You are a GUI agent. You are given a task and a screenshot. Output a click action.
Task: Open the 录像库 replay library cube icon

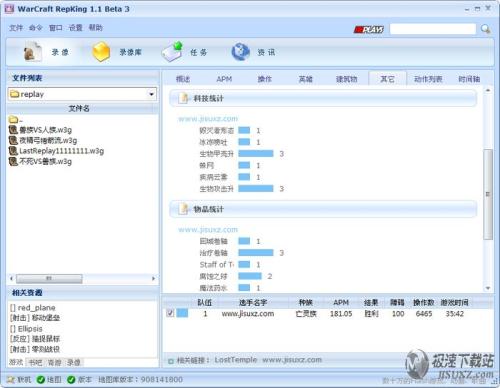coord(101,52)
